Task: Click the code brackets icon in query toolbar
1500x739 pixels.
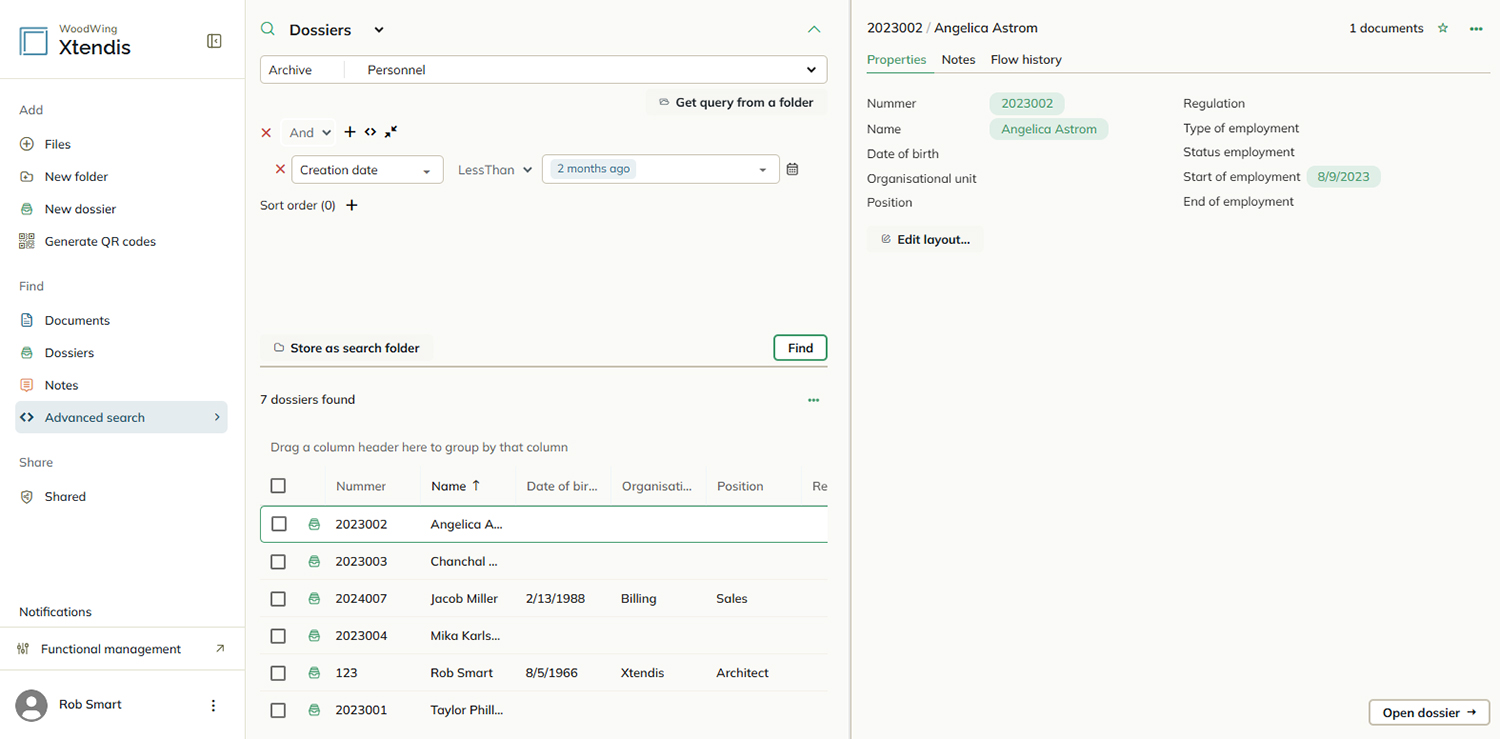Action: click(370, 132)
